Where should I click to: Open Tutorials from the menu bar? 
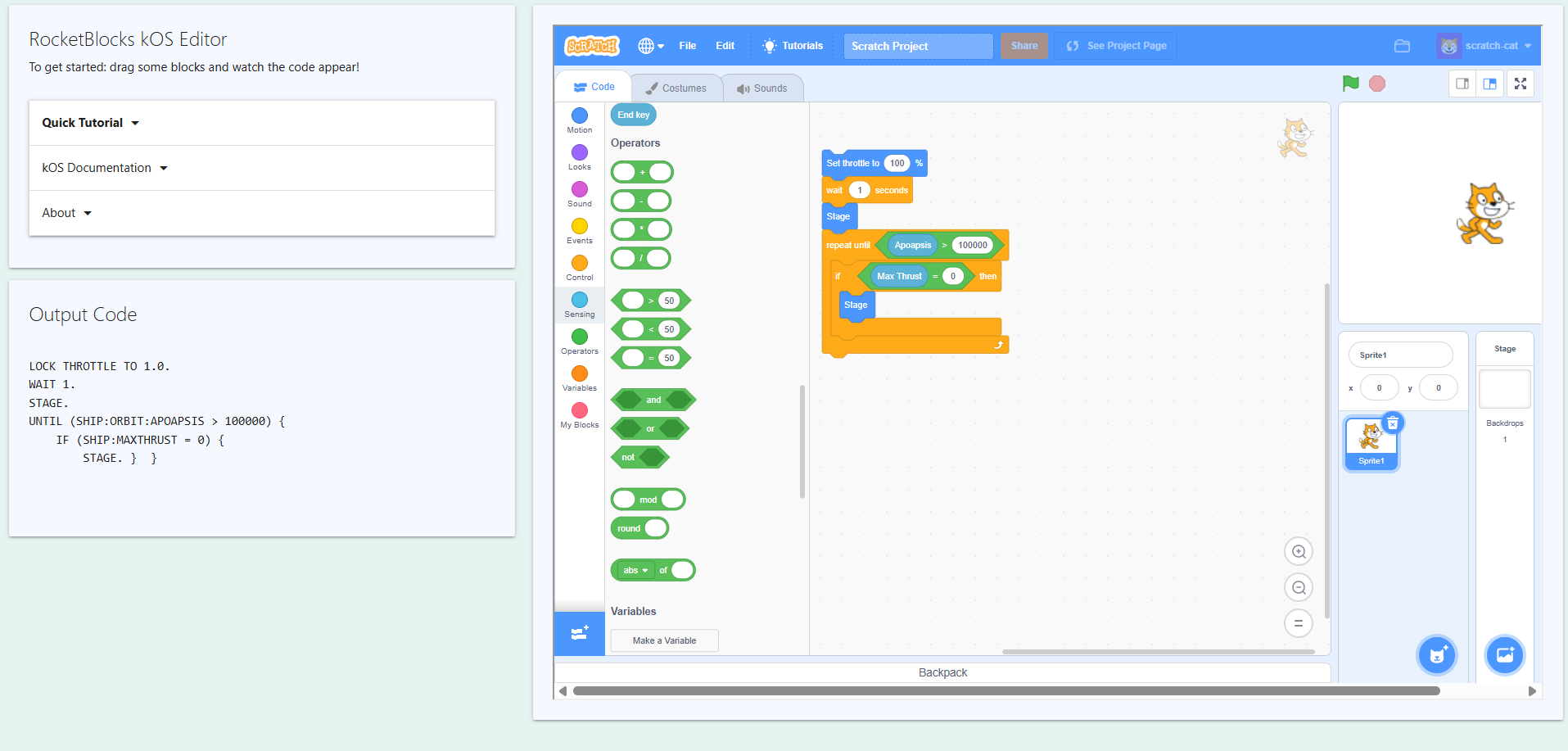793,46
